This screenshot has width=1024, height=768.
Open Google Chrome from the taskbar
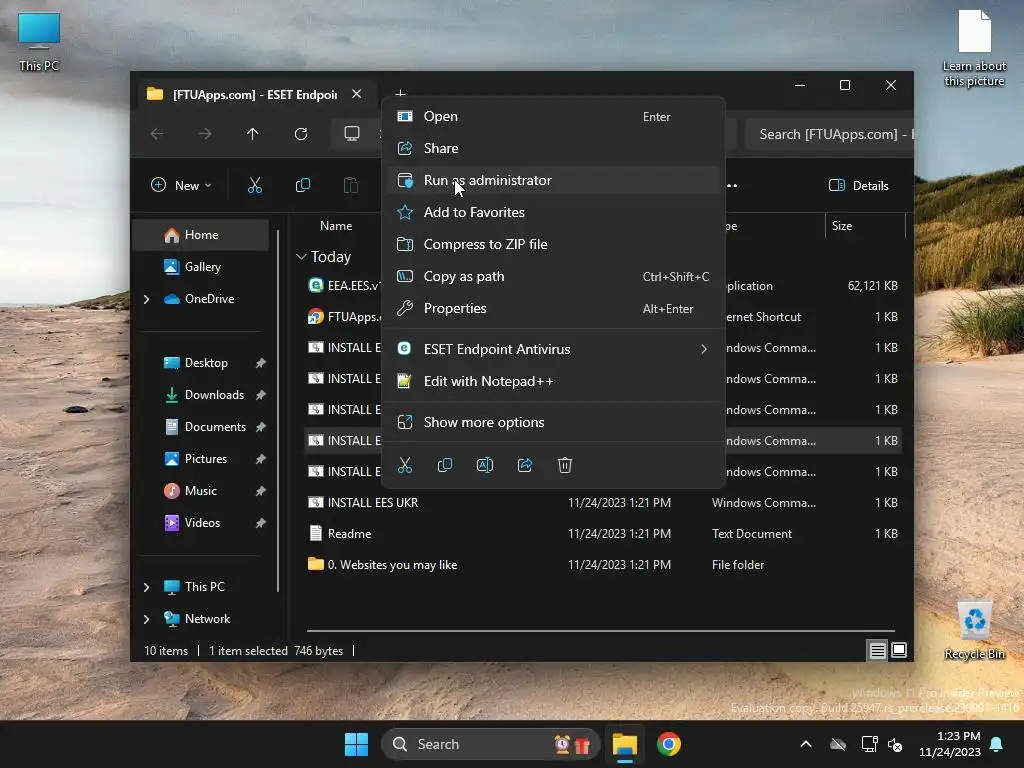pos(669,744)
